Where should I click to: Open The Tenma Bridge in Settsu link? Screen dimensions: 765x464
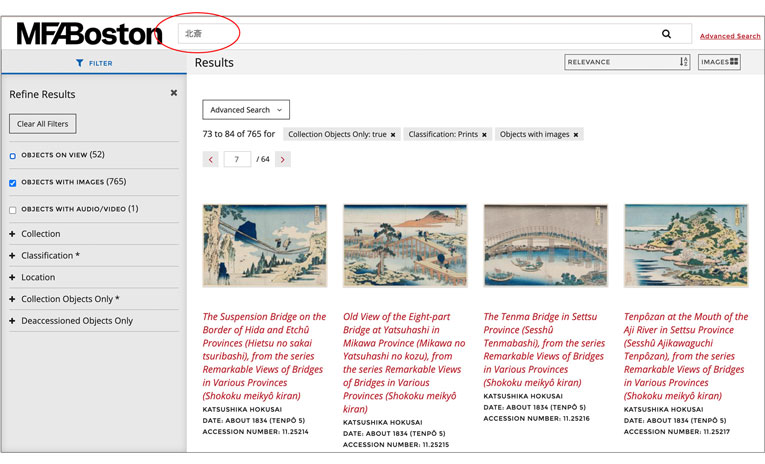click(544, 349)
